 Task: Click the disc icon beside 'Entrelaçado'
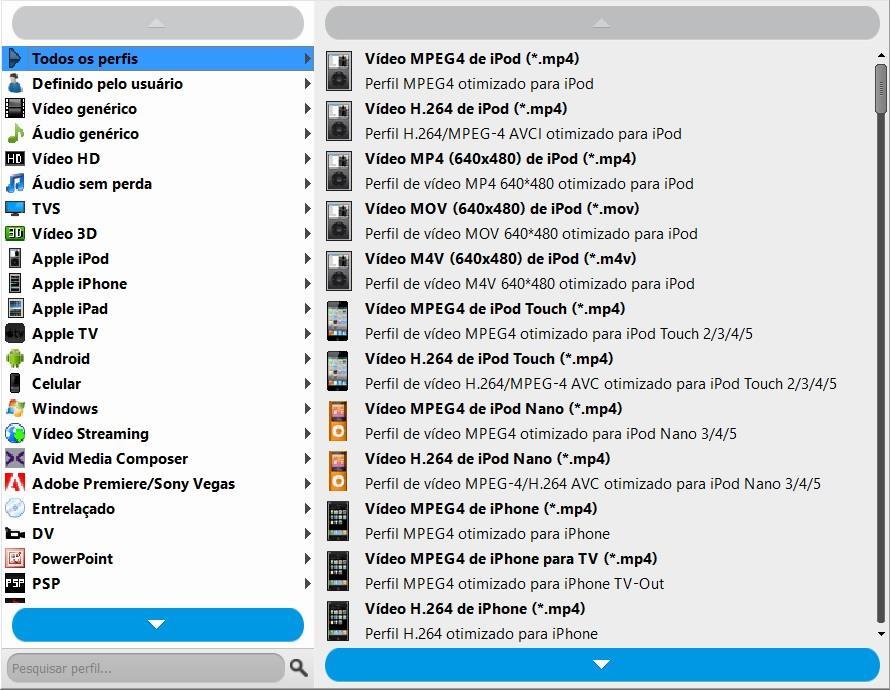tap(15, 508)
